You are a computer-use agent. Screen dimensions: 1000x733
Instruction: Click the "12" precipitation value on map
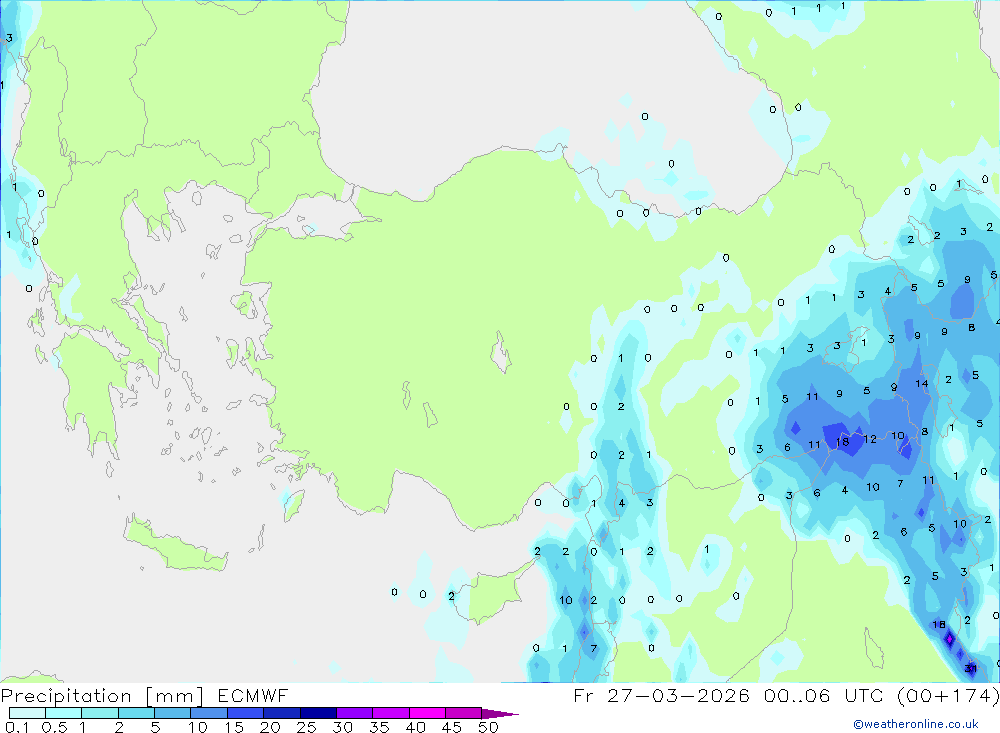(870, 439)
